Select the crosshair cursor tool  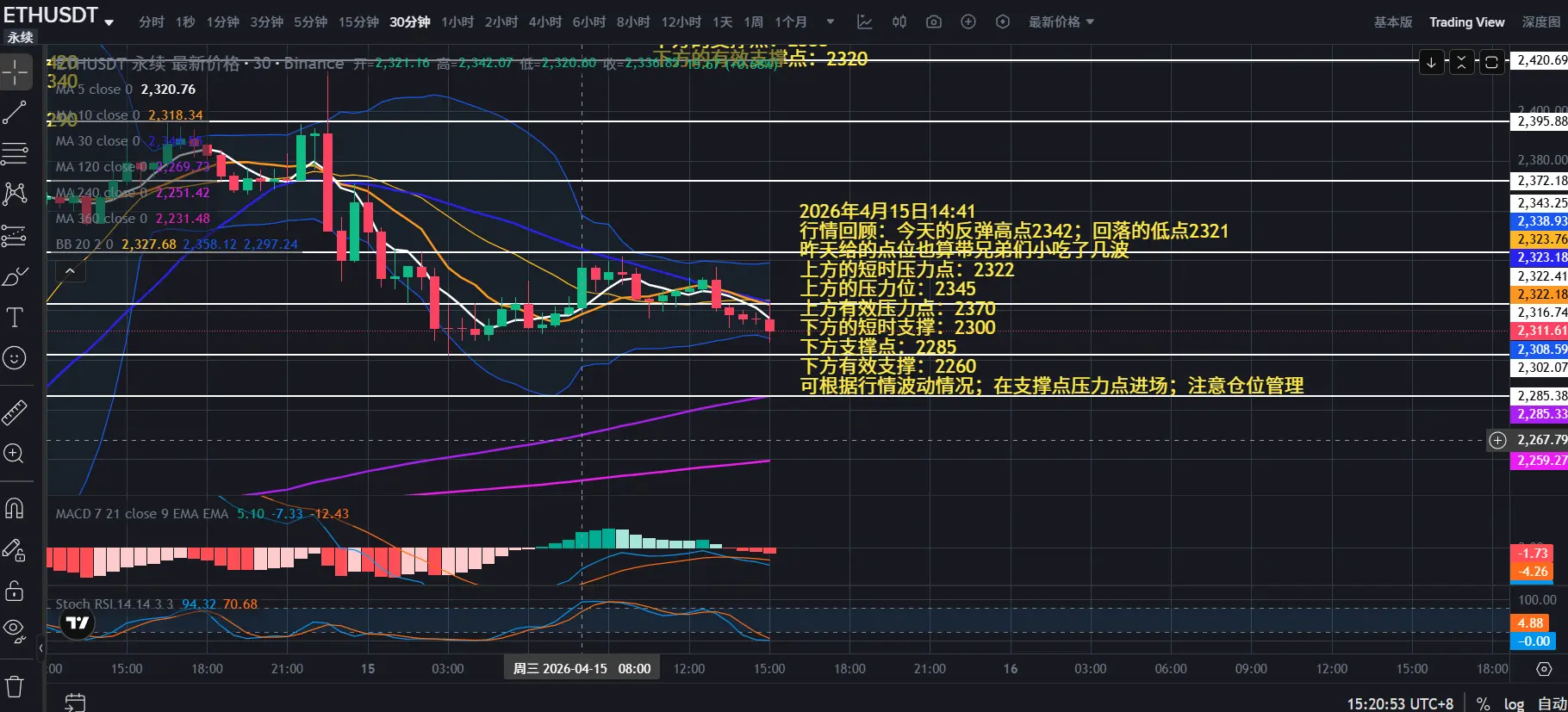pyautogui.click(x=16, y=72)
